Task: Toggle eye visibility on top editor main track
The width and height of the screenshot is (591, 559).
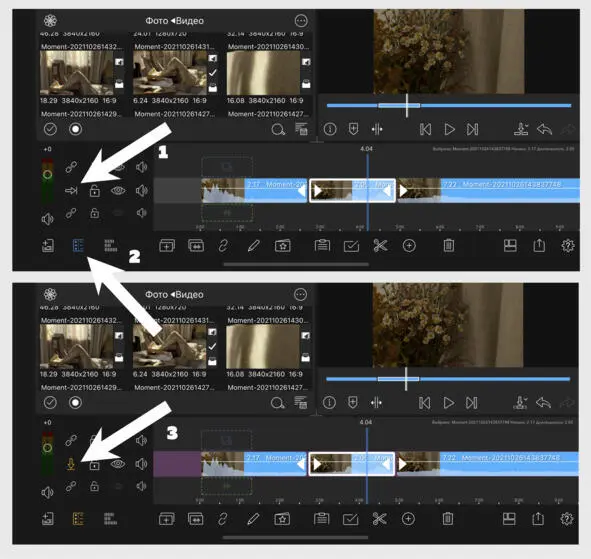Action: [118, 191]
